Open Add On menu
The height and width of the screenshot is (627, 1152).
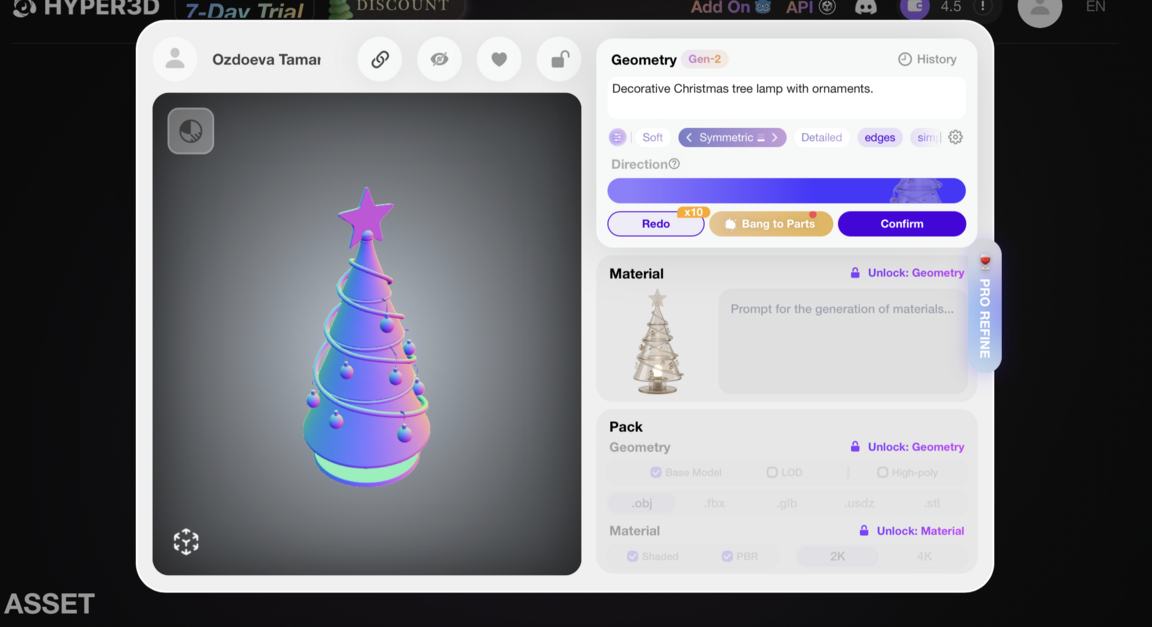click(730, 7)
